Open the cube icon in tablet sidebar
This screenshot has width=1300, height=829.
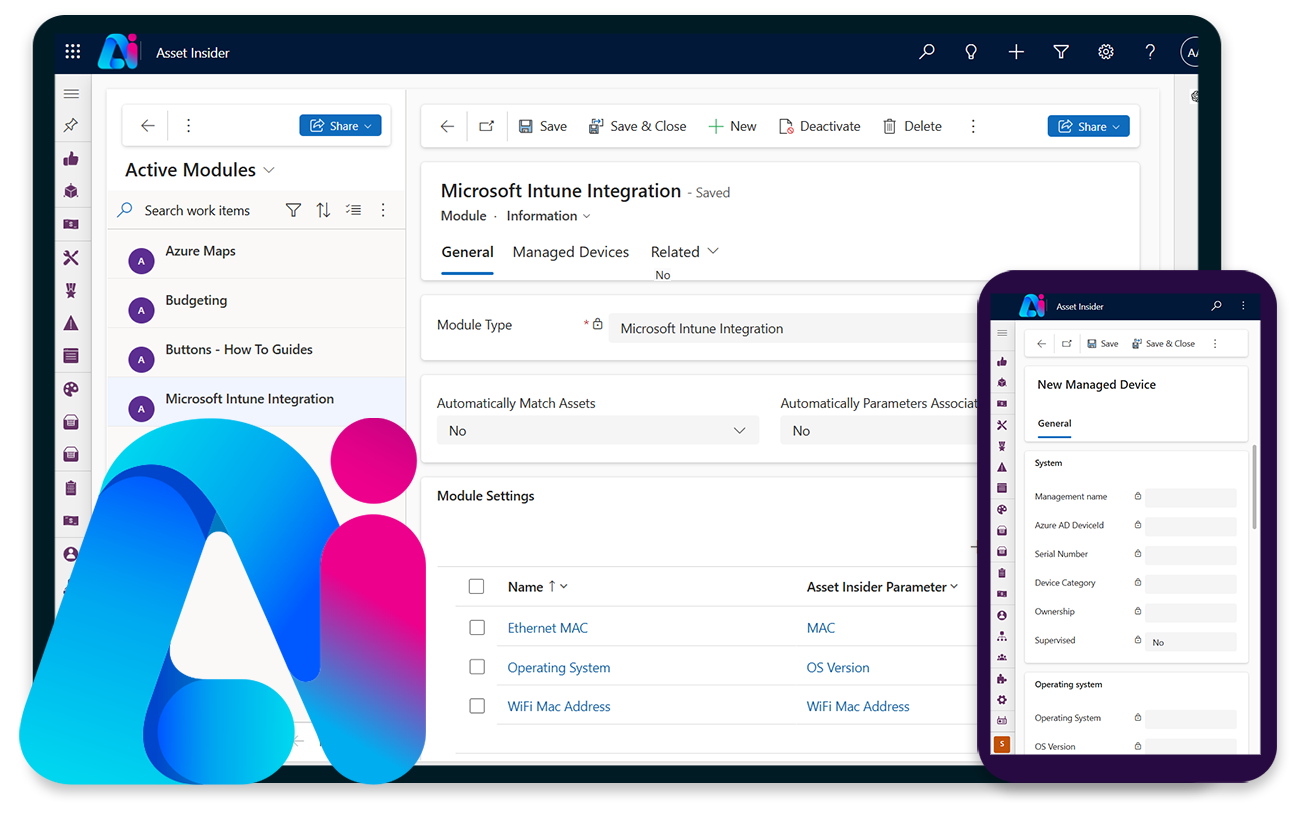click(x=71, y=191)
